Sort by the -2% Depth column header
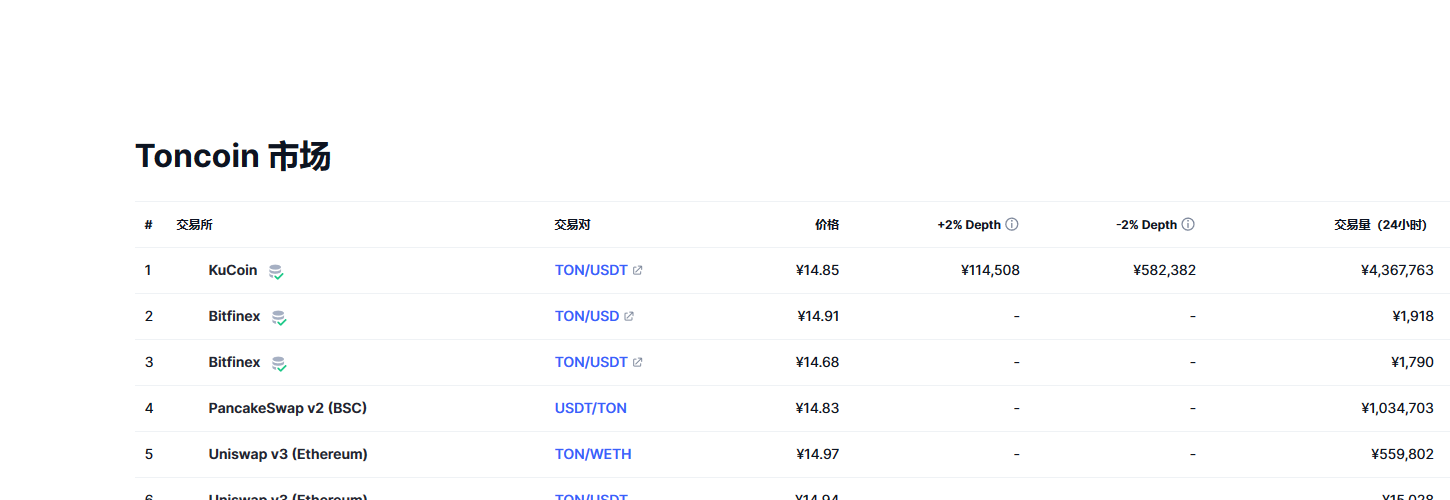The width and height of the screenshot is (1450, 500). pyautogui.click(x=1146, y=225)
